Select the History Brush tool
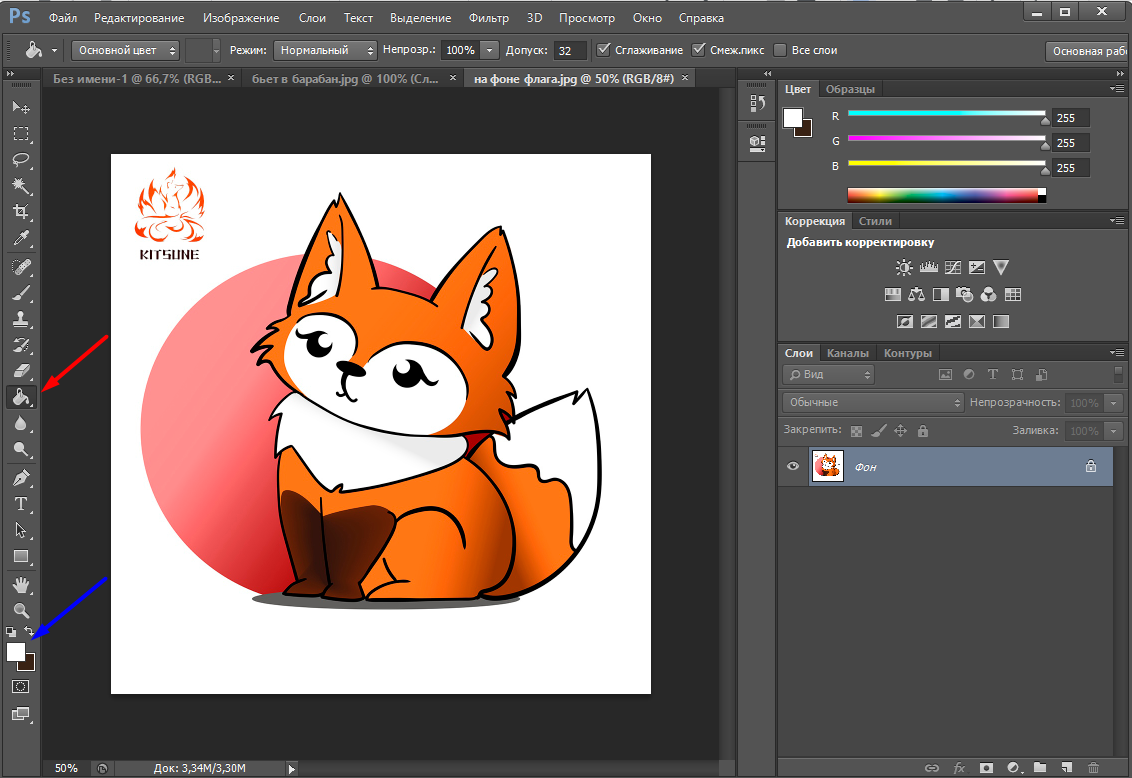This screenshot has width=1132, height=778. 21,345
